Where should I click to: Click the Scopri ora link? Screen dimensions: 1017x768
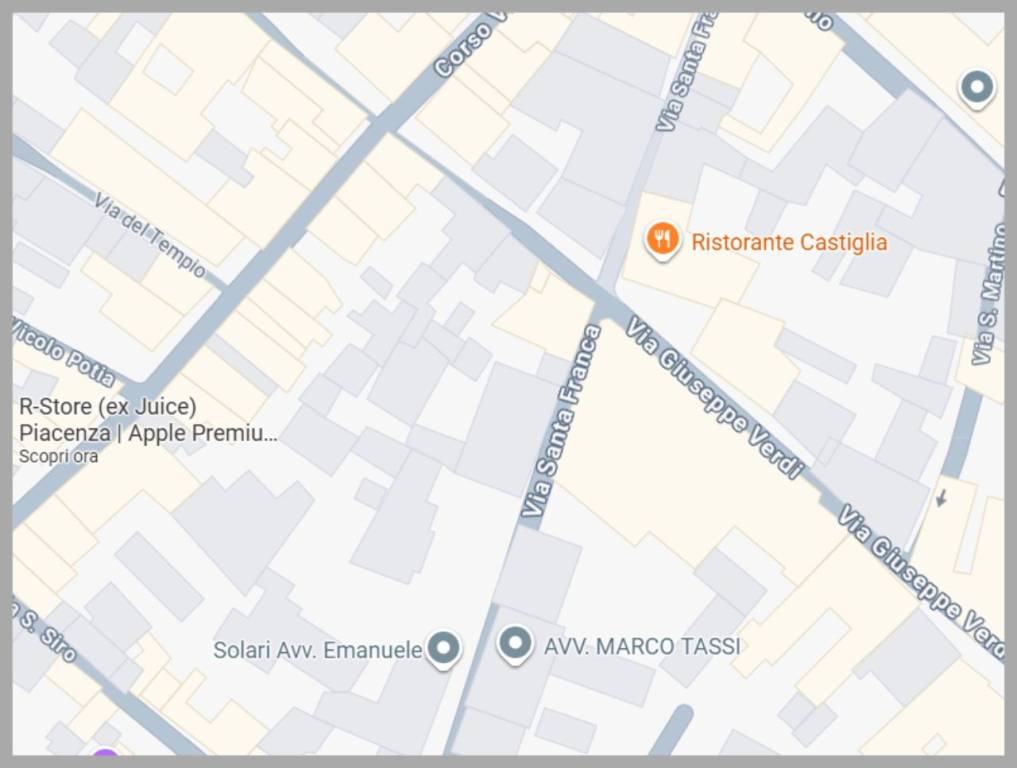[x=58, y=456]
